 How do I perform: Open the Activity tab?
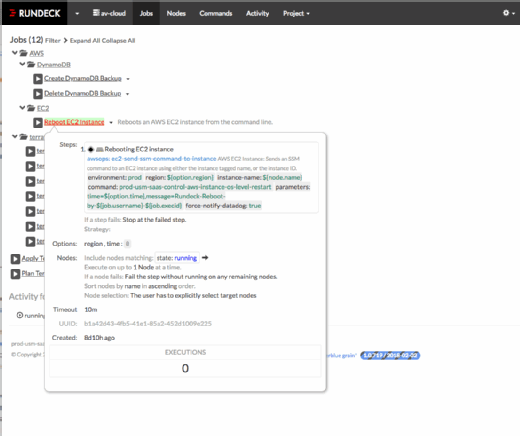pyautogui.click(x=257, y=13)
